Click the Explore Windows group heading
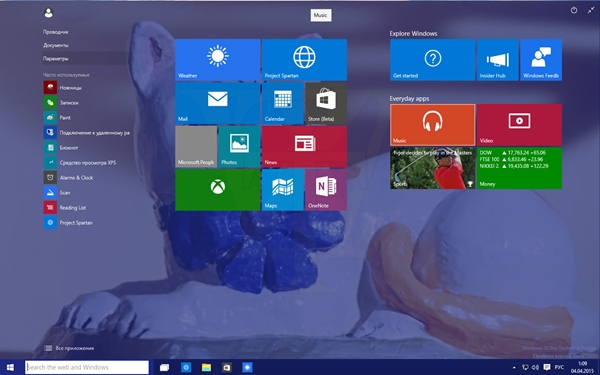This screenshot has height=375, width=600. (x=413, y=34)
